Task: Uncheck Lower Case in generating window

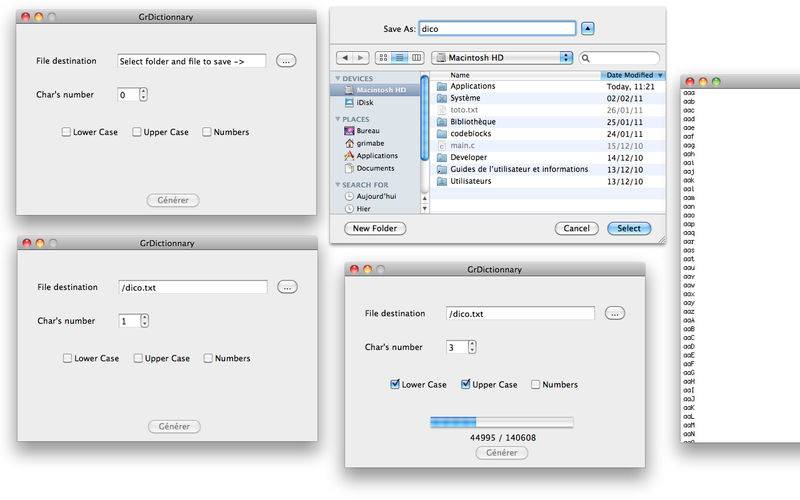Action: pos(394,384)
